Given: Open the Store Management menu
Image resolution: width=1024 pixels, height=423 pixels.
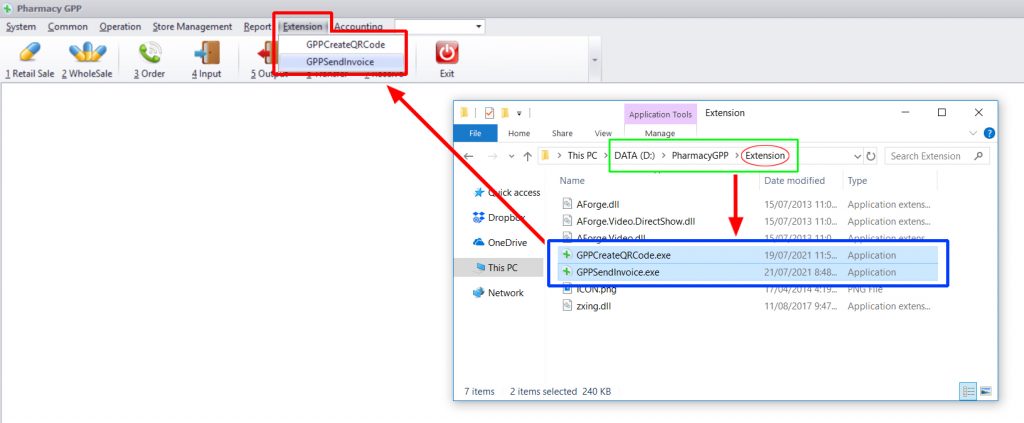Looking at the screenshot, I should (192, 27).
